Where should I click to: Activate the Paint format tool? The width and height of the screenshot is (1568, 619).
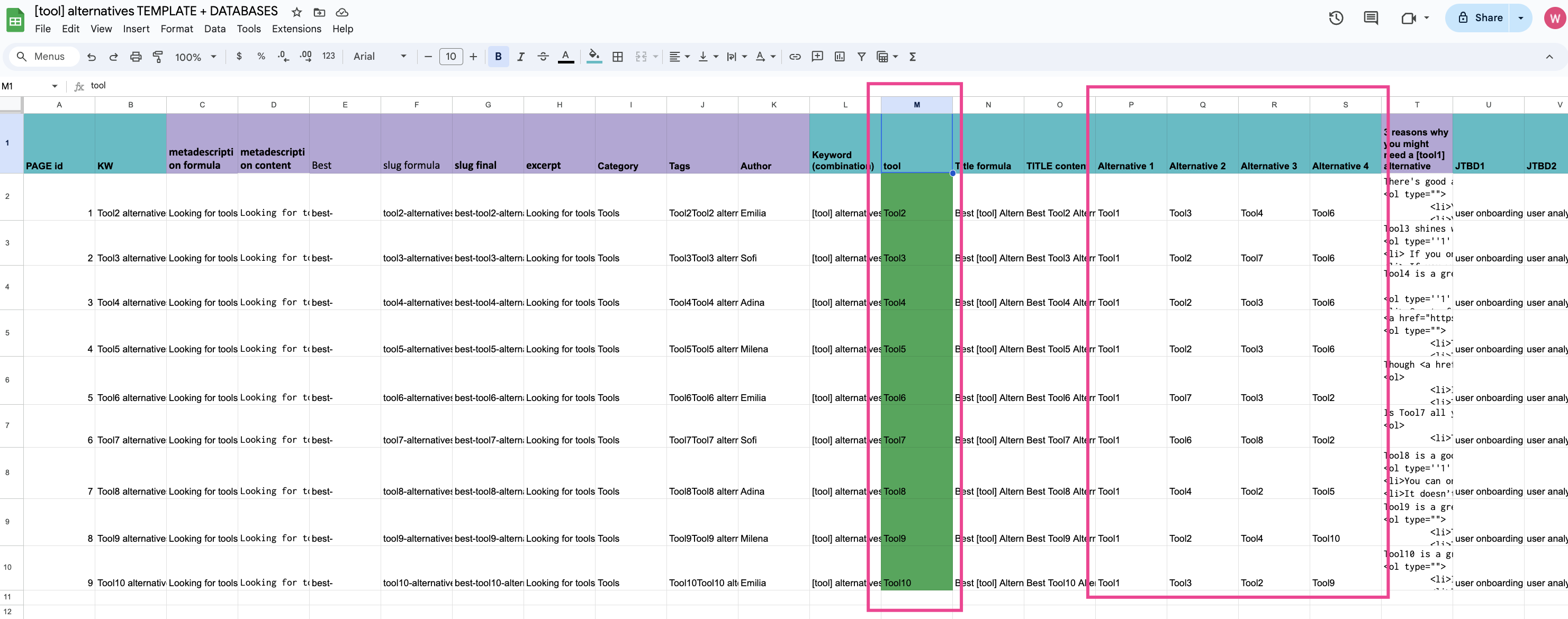point(158,57)
